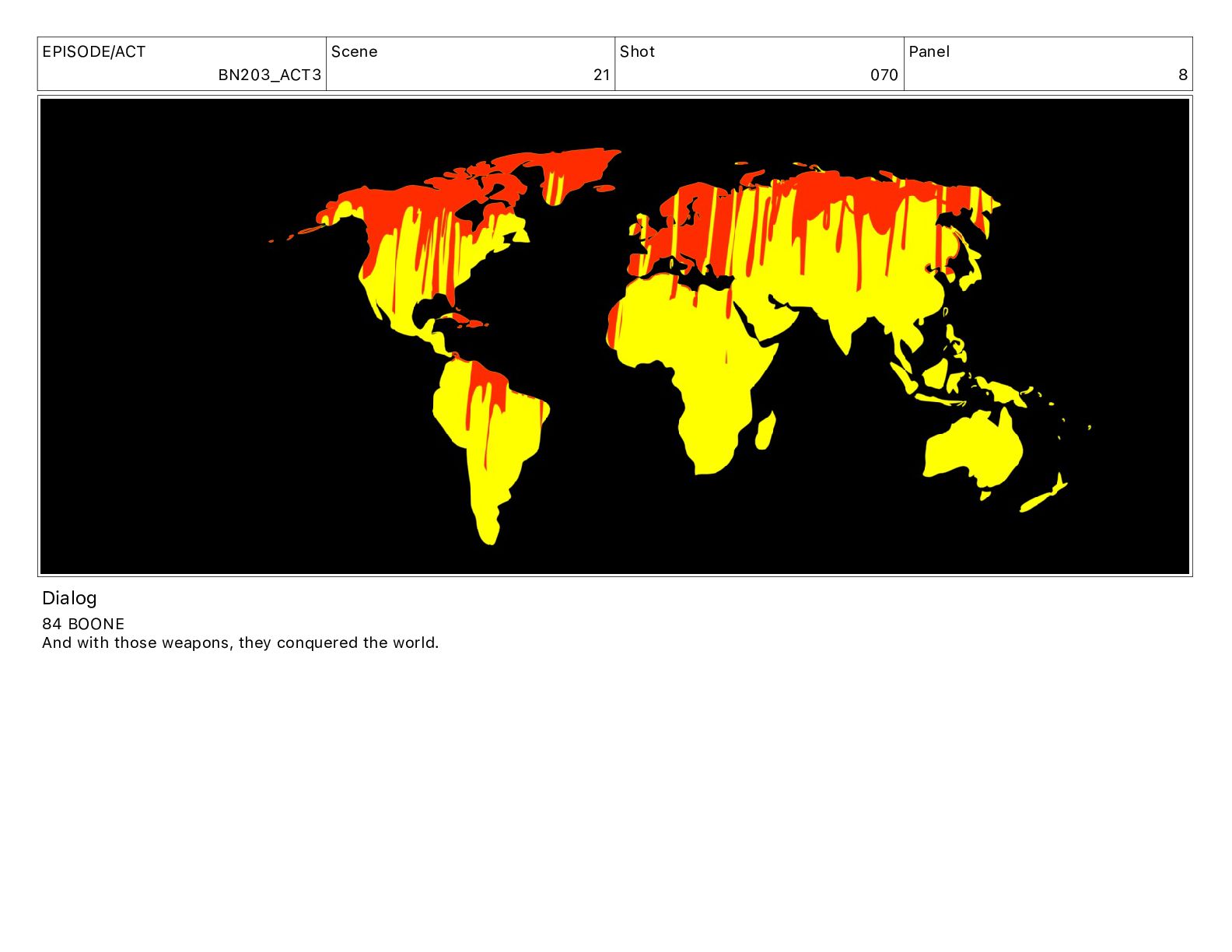
Task: Click the Dialog heading
Action: click(70, 598)
